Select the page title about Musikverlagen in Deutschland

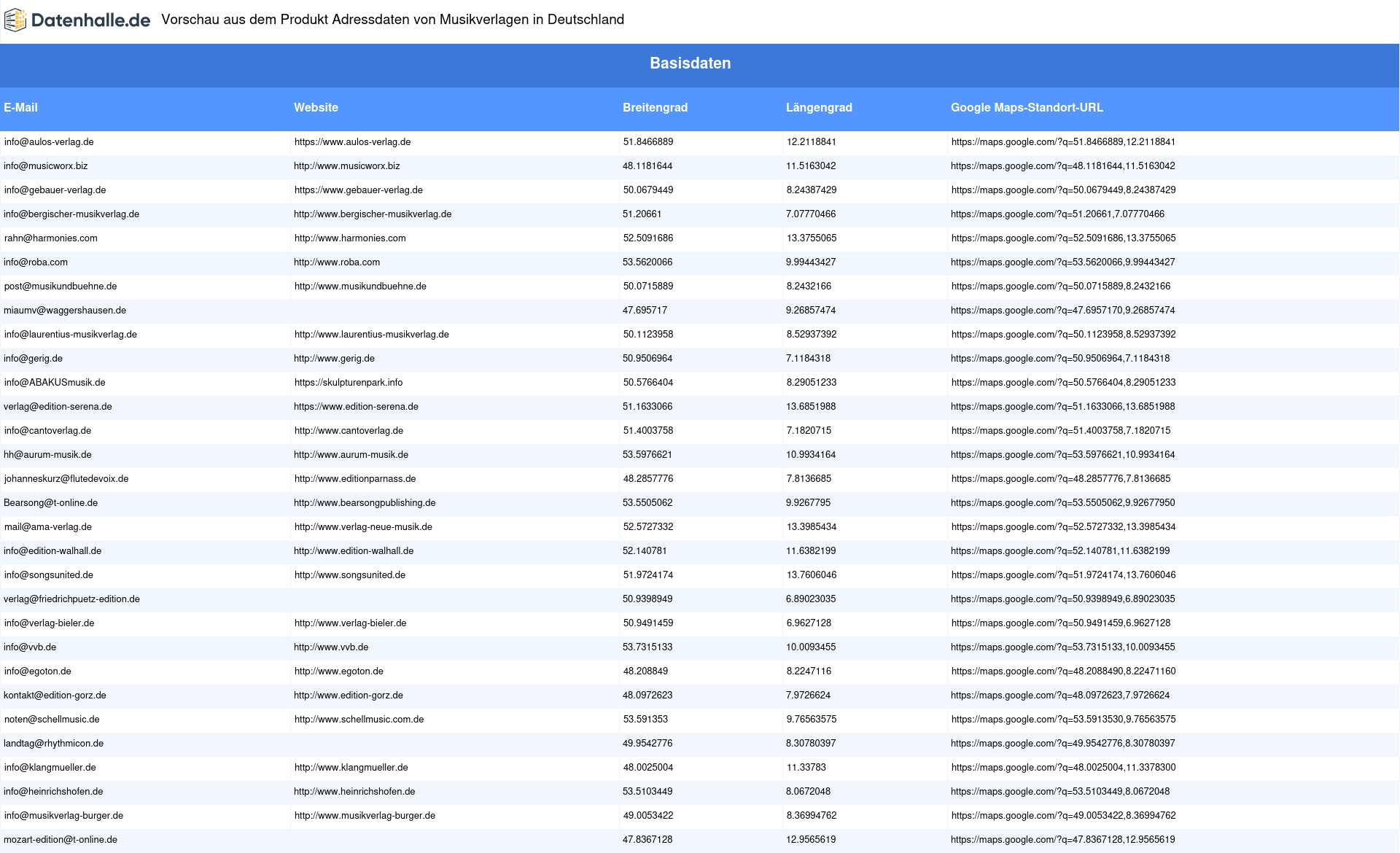point(392,20)
